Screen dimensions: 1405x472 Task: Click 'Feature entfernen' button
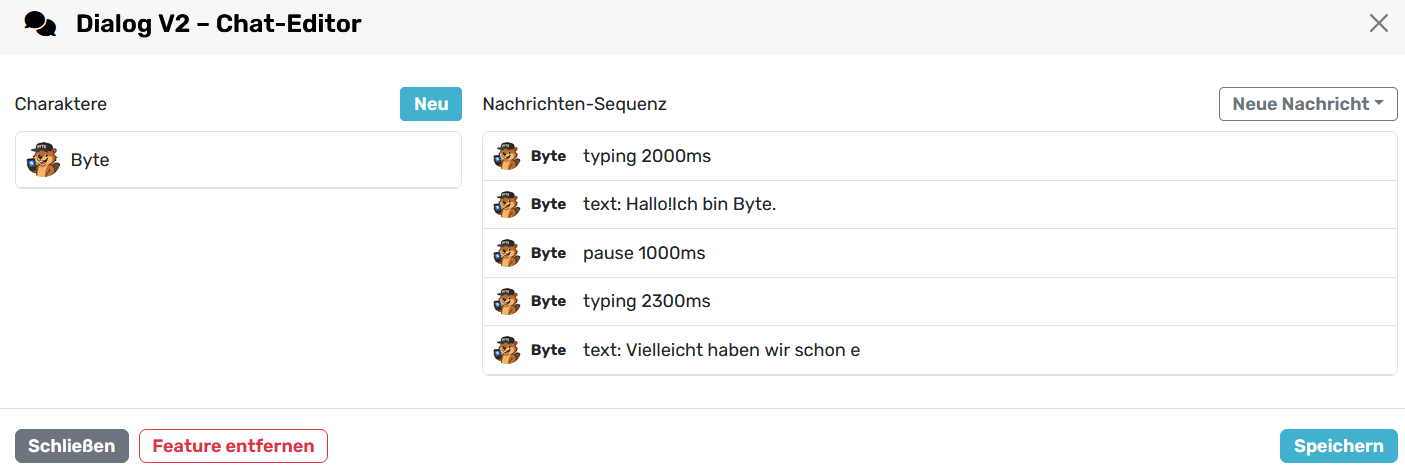point(233,446)
